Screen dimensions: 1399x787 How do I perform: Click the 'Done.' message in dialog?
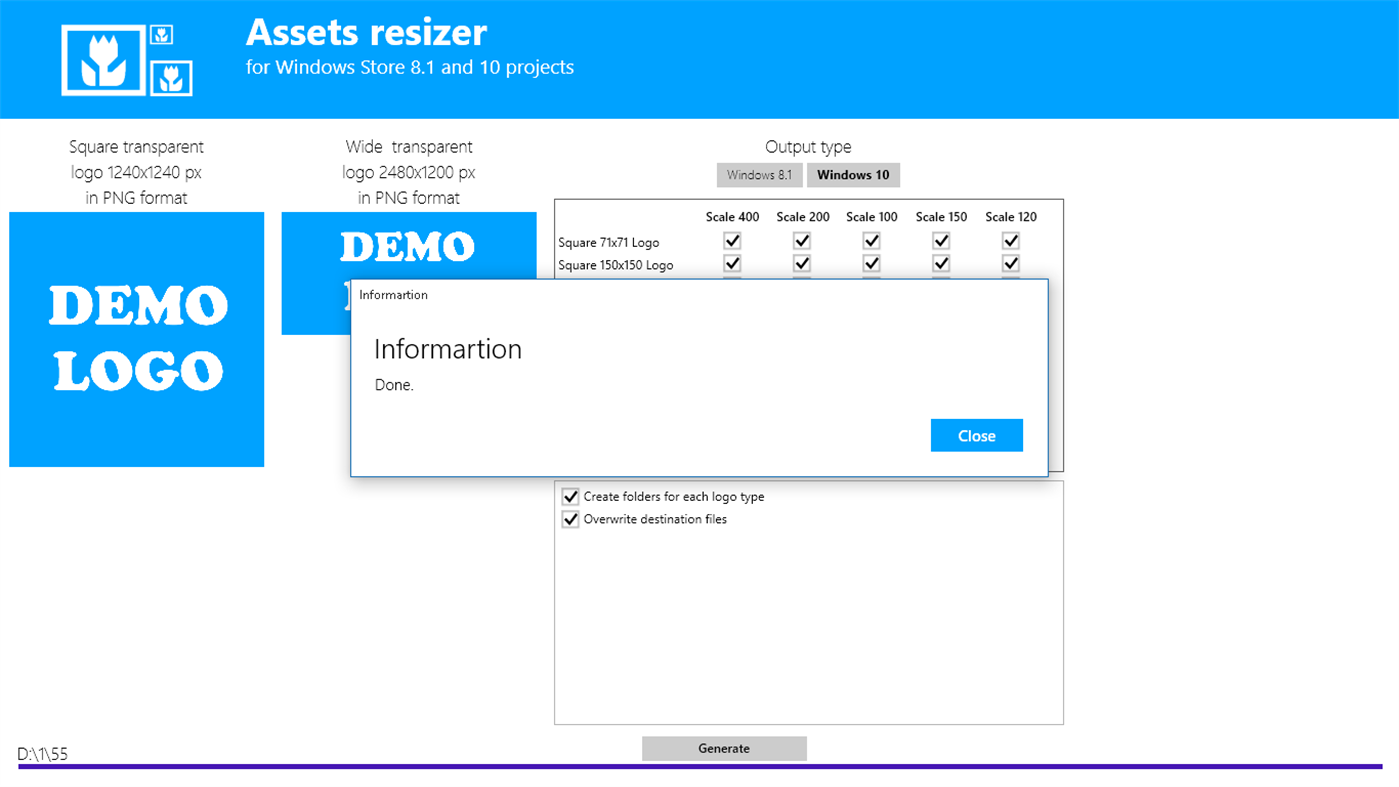click(x=394, y=385)
